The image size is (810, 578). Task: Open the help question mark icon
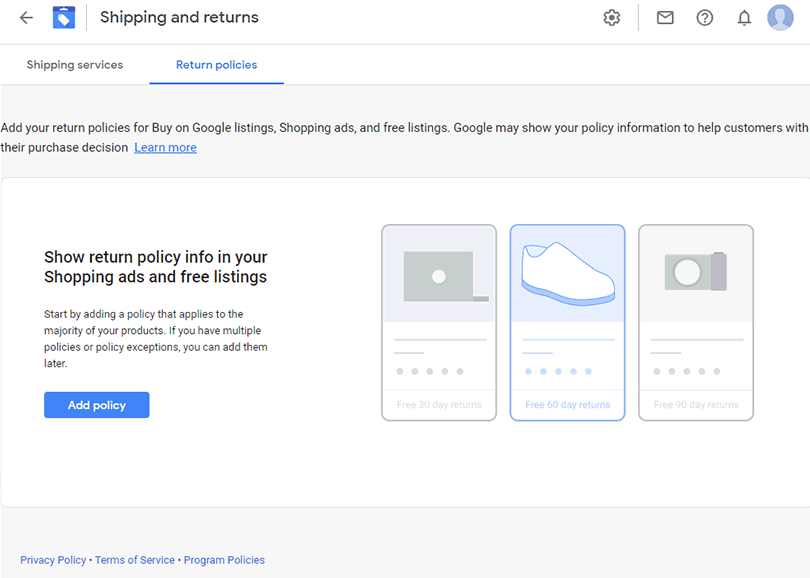(705, 18)
